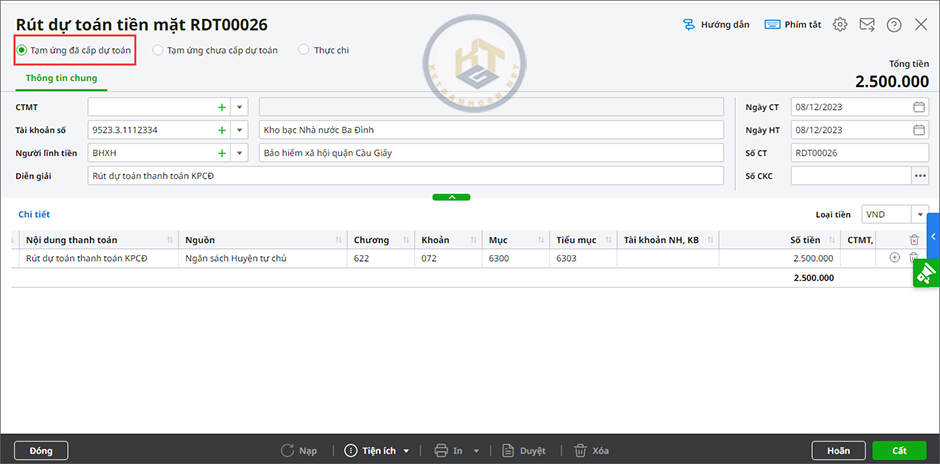Open the help question mark icon
940x464 pixels.
click(x=893, y=25)
